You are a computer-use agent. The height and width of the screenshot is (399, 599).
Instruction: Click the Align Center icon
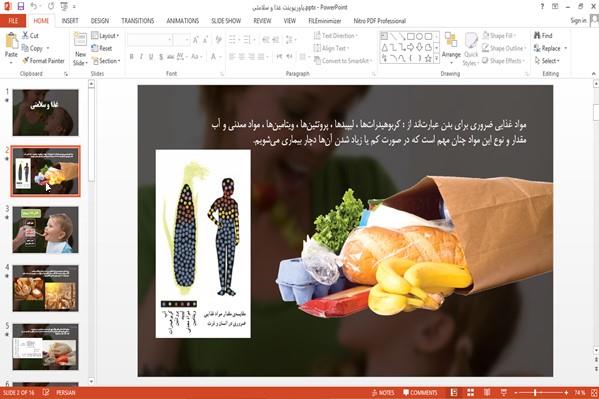[x=241, y=57]
